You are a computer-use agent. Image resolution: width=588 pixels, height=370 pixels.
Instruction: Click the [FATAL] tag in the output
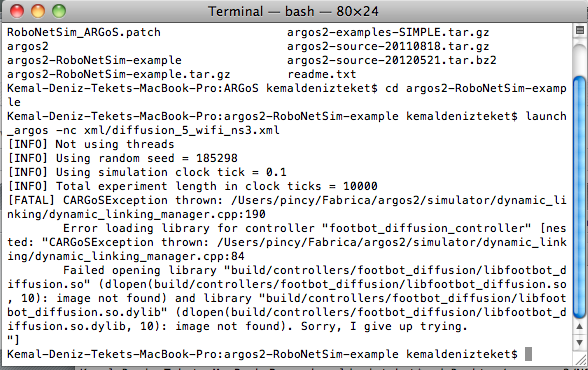pyautogui.click(x=32, y=200)
